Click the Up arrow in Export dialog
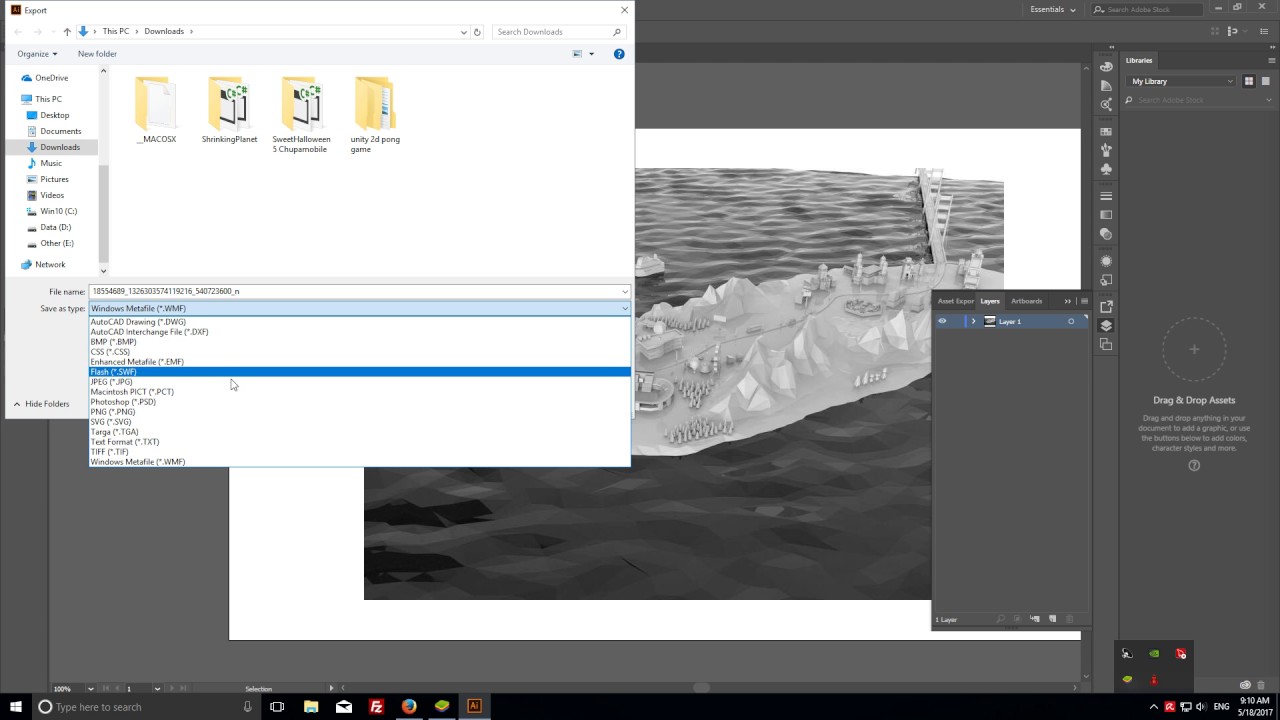 (67, 32)
